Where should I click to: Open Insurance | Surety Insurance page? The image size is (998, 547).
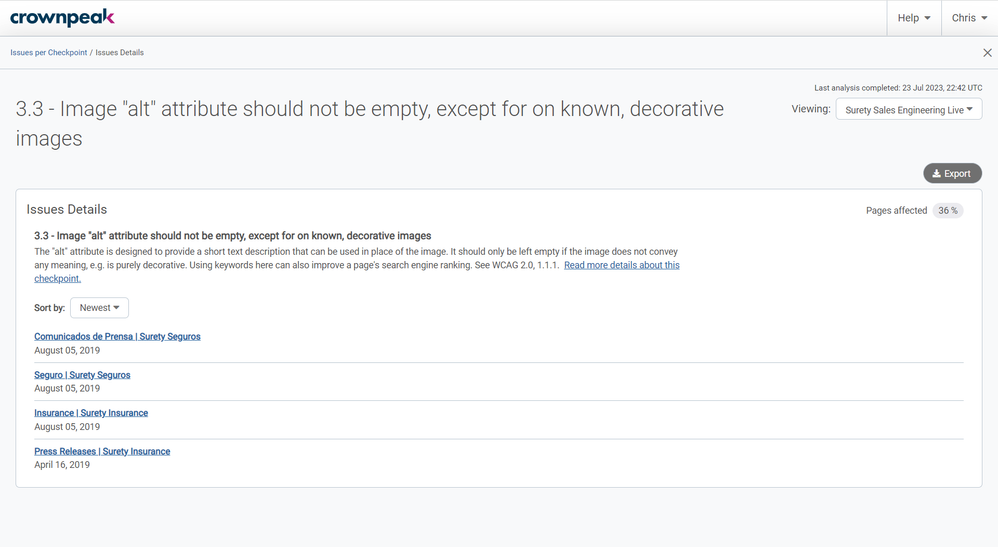pyautogui.click(x=91, y=413)
